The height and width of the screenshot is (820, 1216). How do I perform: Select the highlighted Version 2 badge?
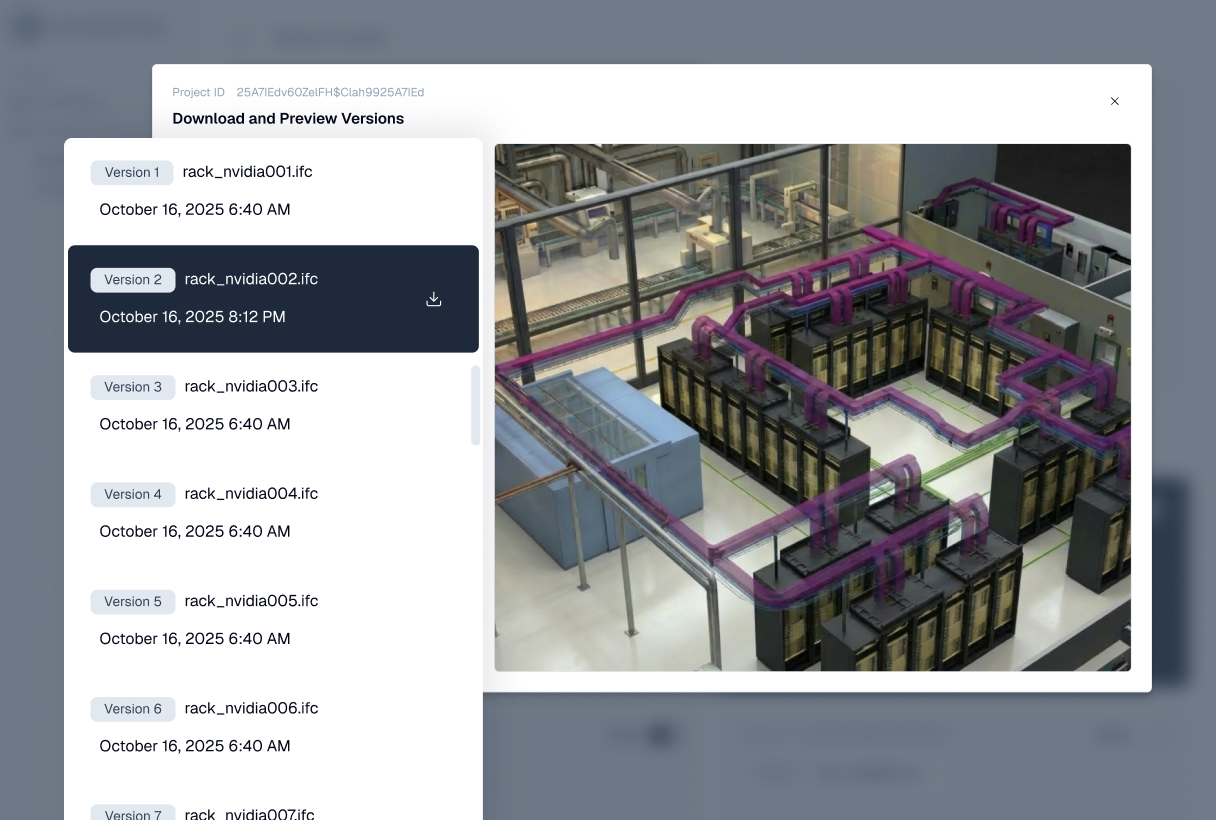coord(133,280)
